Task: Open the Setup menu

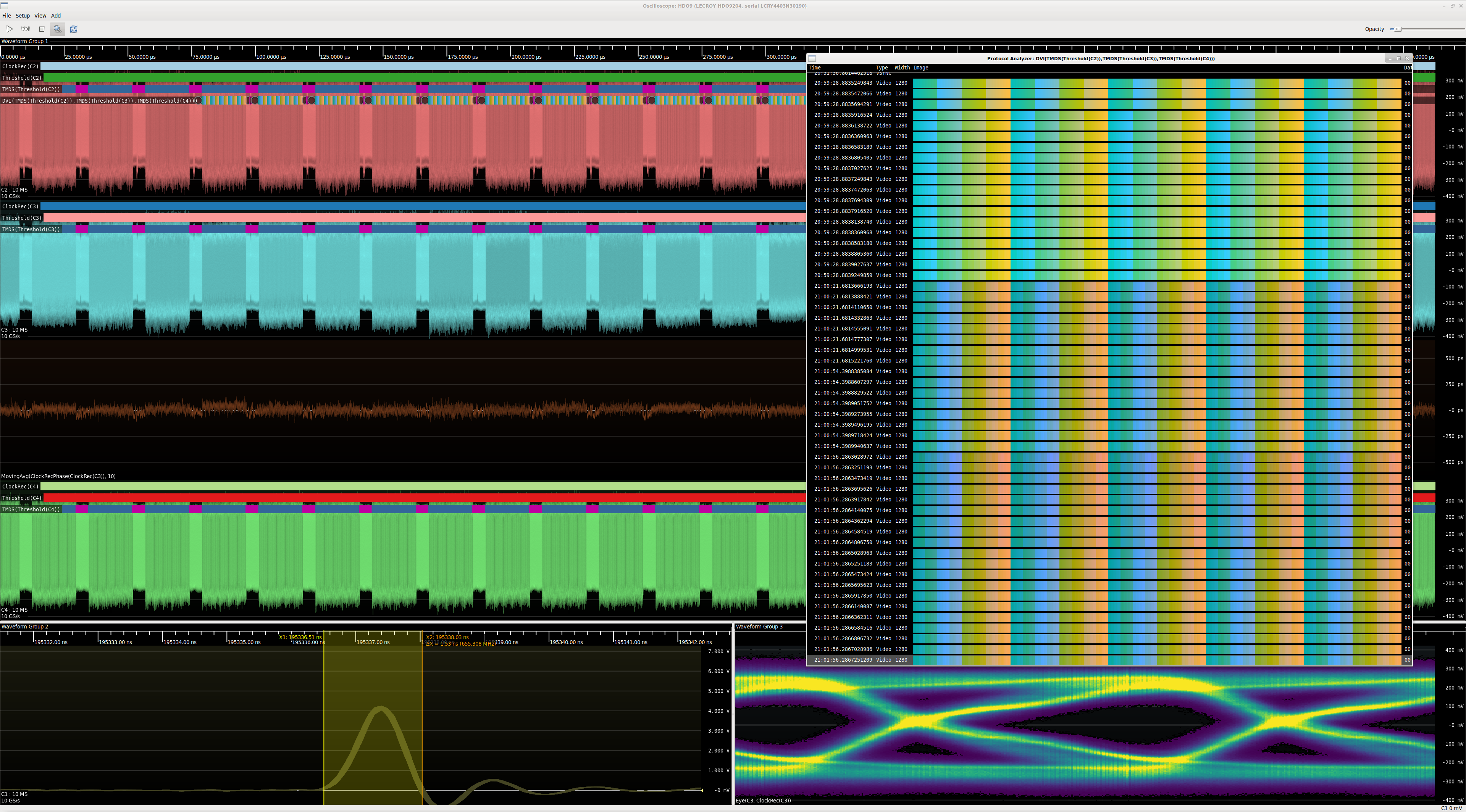Action: [23, 16]
